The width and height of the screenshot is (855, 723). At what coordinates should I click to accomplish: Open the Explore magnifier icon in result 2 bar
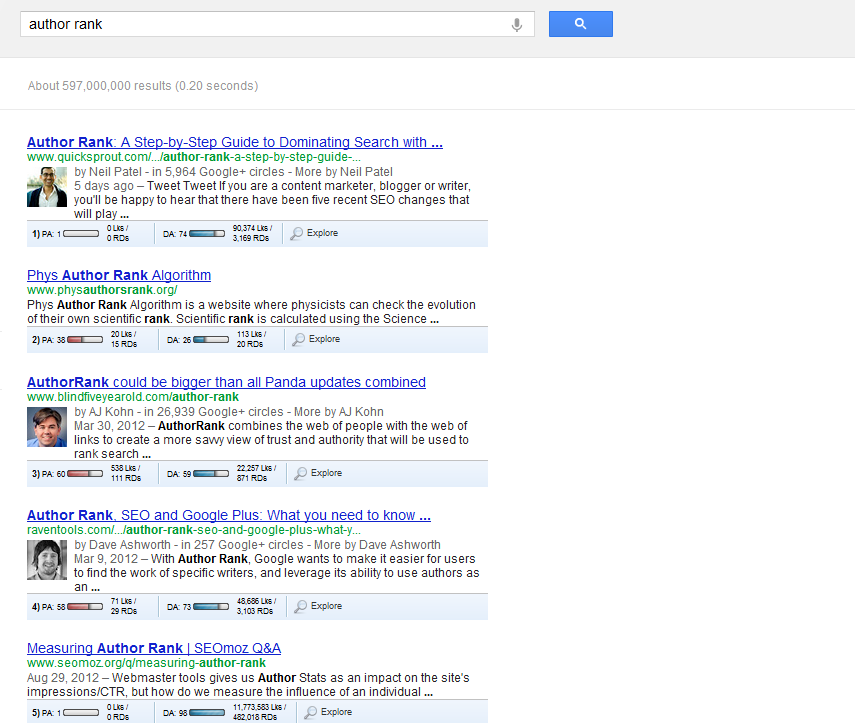[x=298, y=339]
